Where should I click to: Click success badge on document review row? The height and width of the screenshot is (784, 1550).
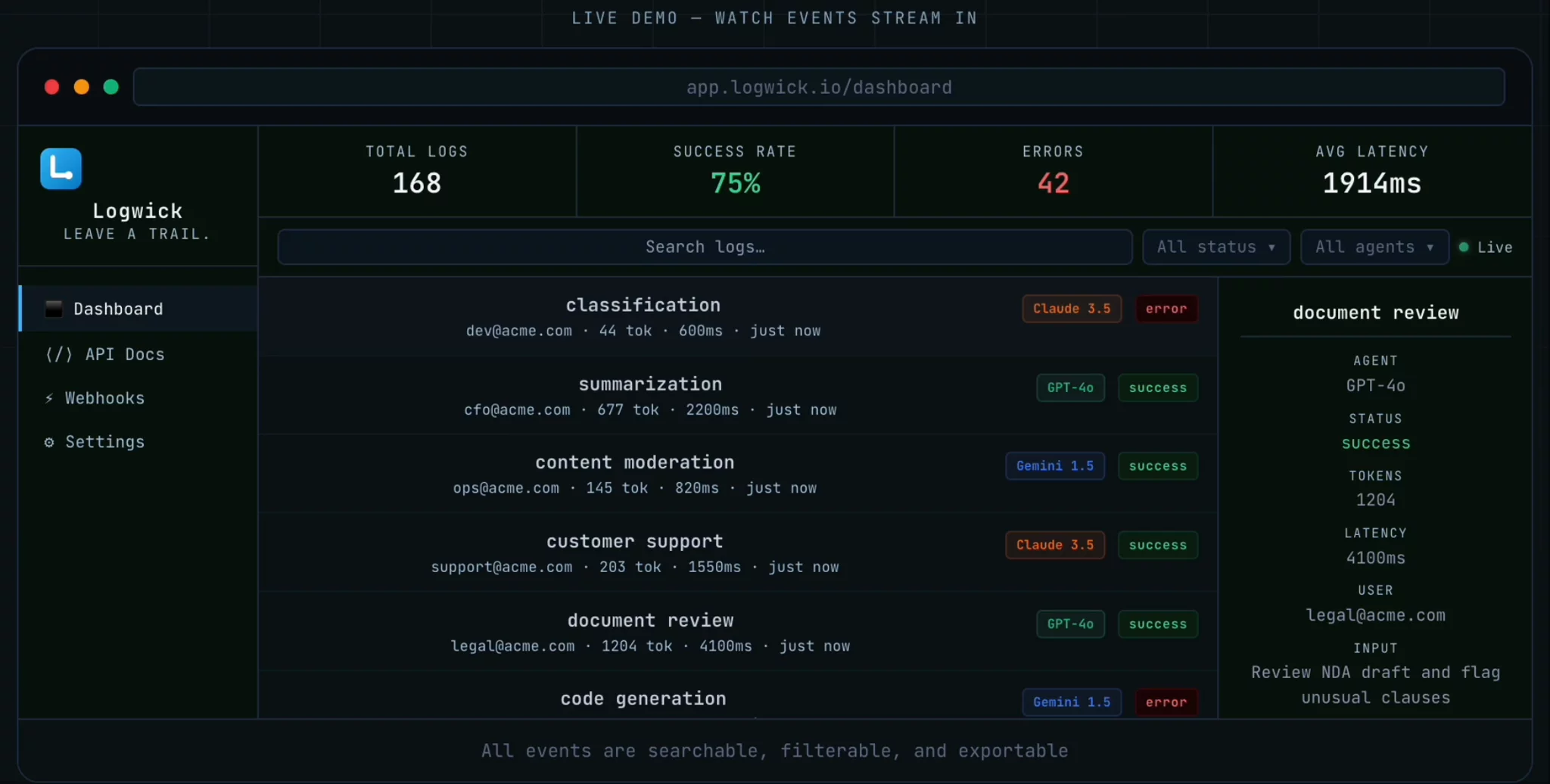tap(1158, 624)
